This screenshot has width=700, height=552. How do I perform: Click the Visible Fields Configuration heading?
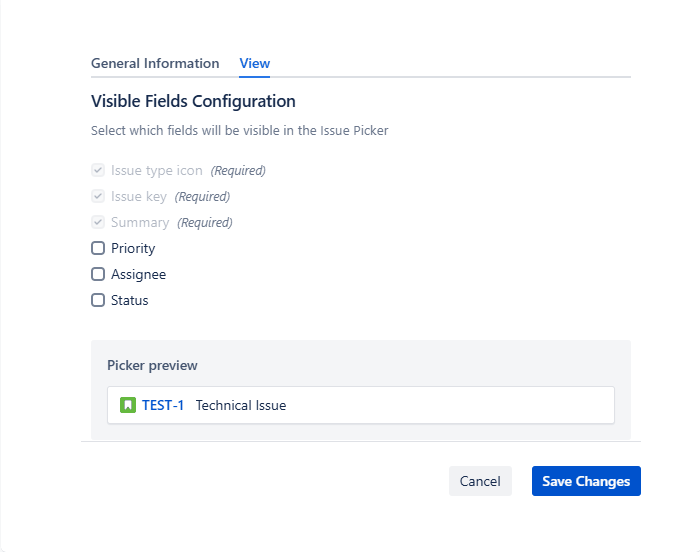click(193, 101)
